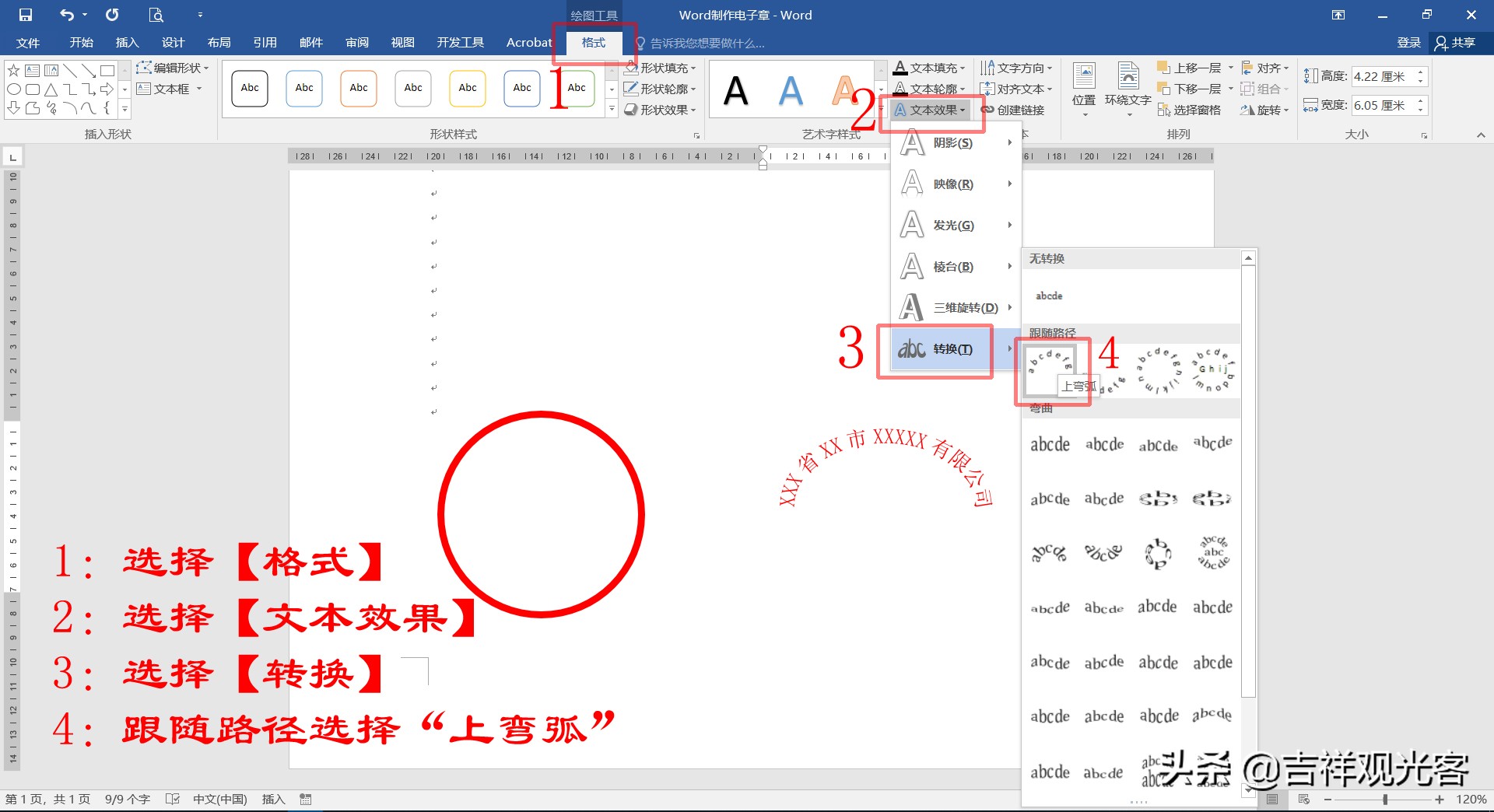Click the Undo arrow icon

click(x=67, y=15)
